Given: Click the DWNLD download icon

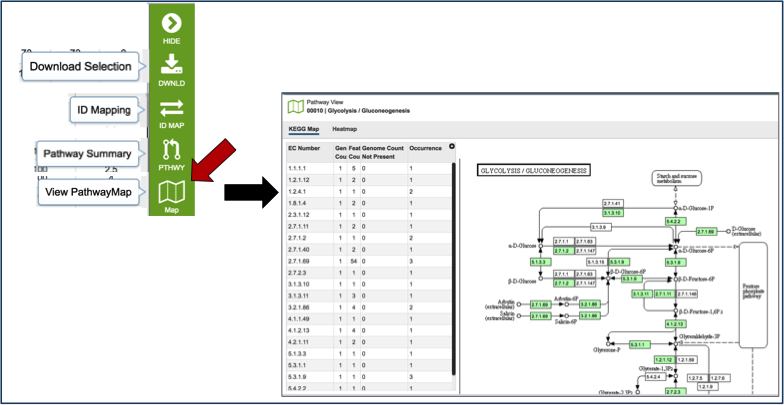Looking at the screenshot, I should (172, 64).
